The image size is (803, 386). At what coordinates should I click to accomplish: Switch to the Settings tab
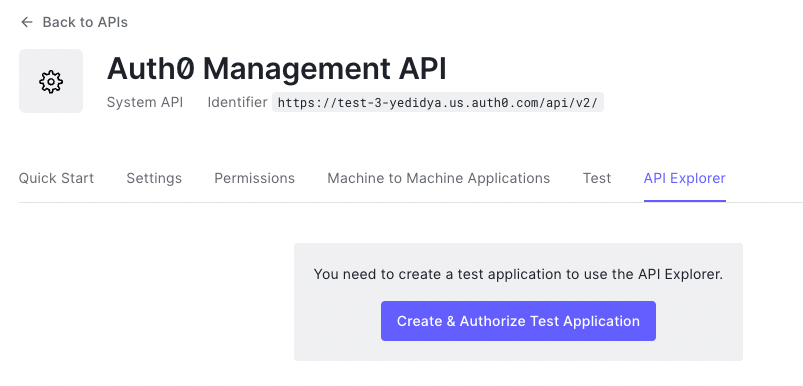tap(154, 178)
